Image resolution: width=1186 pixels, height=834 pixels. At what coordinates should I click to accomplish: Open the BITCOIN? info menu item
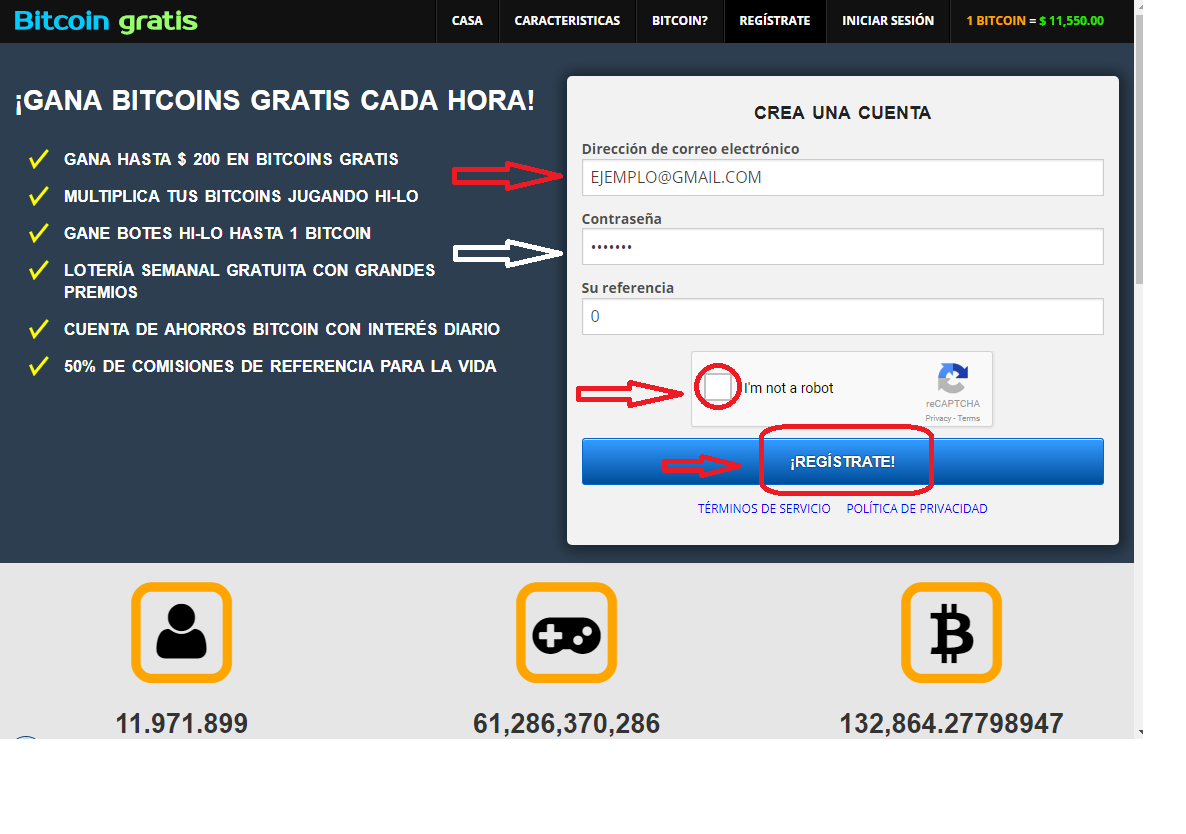pyautogui.click(x=680, y=20)
